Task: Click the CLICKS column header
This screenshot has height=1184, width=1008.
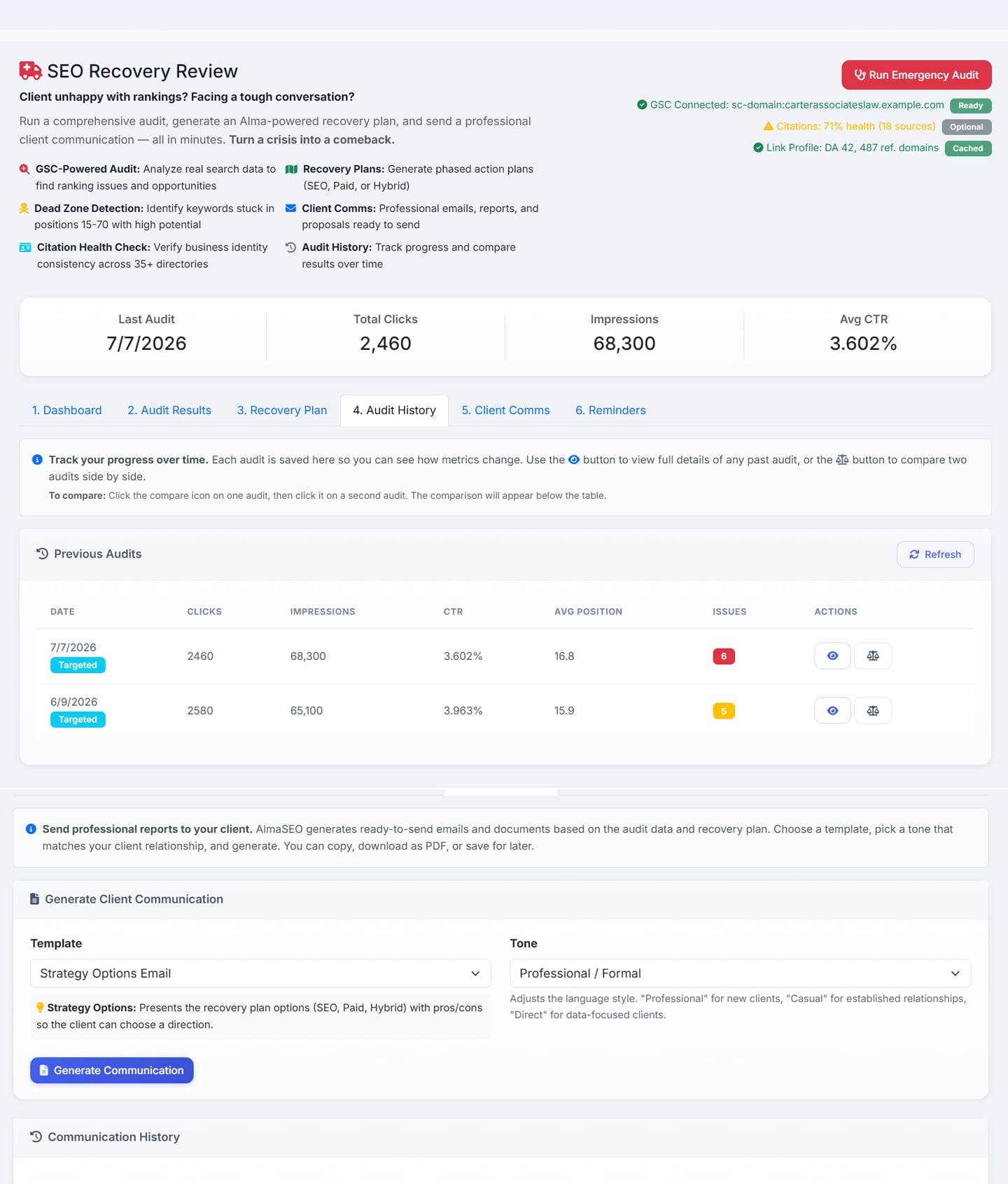Action: click(x=204, y=612)
